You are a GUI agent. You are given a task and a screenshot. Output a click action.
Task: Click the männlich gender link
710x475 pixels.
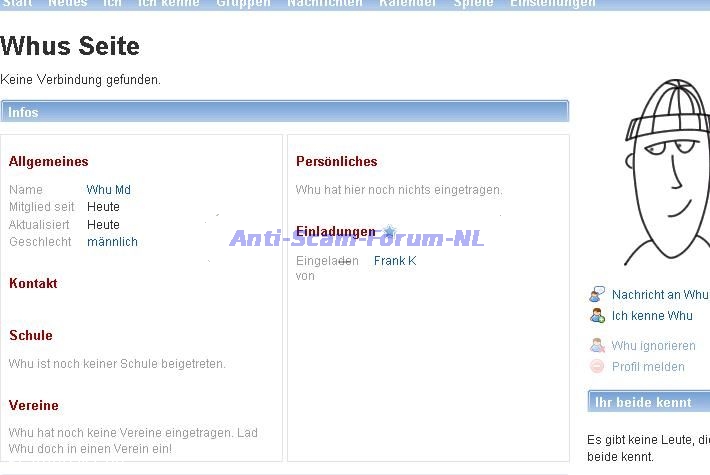click(112, 242)
